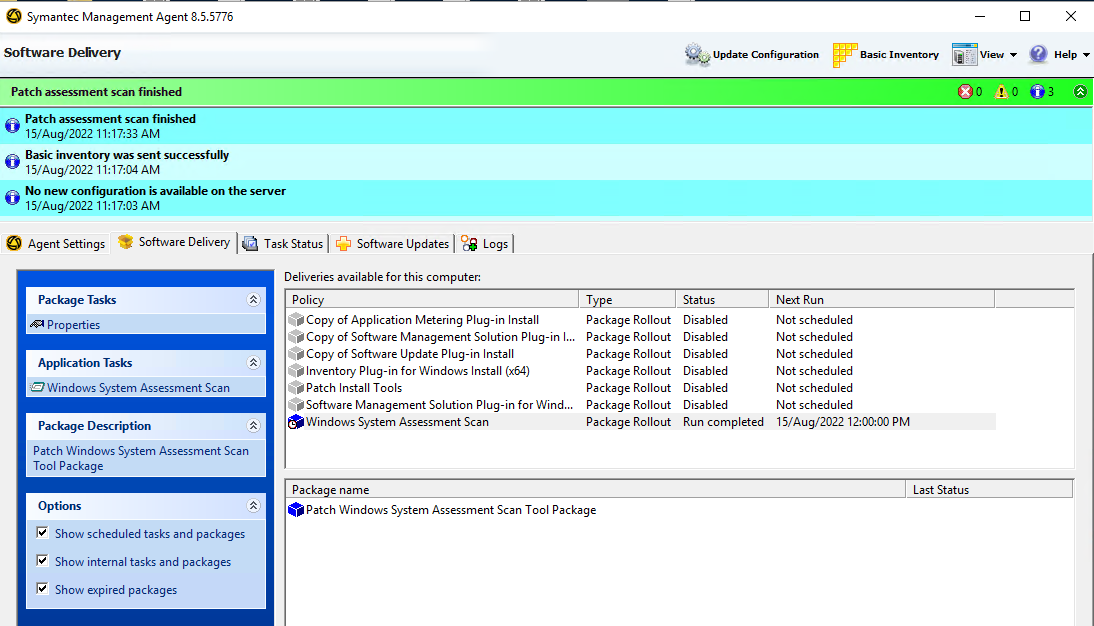Screen dimensions: 1094x626
Task: Click package icon for Copy of Application Metering Plug-in
Action: point(296,320)
